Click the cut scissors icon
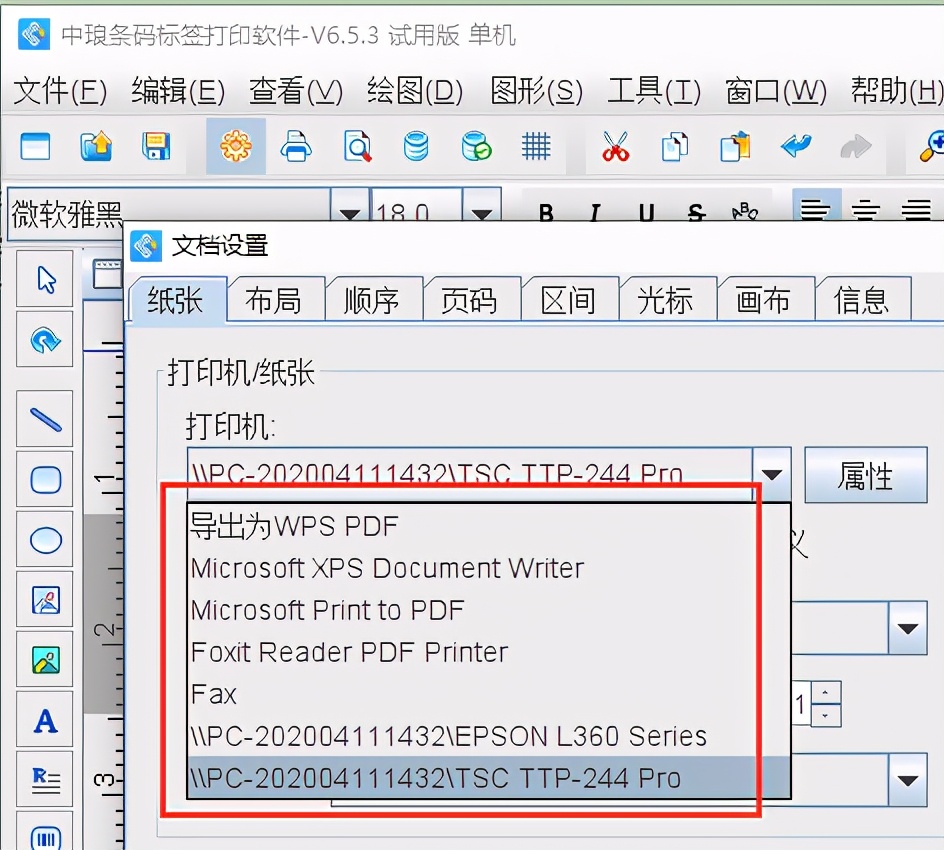The height and width of the screenshot is (850, 944). coord(614,145)
